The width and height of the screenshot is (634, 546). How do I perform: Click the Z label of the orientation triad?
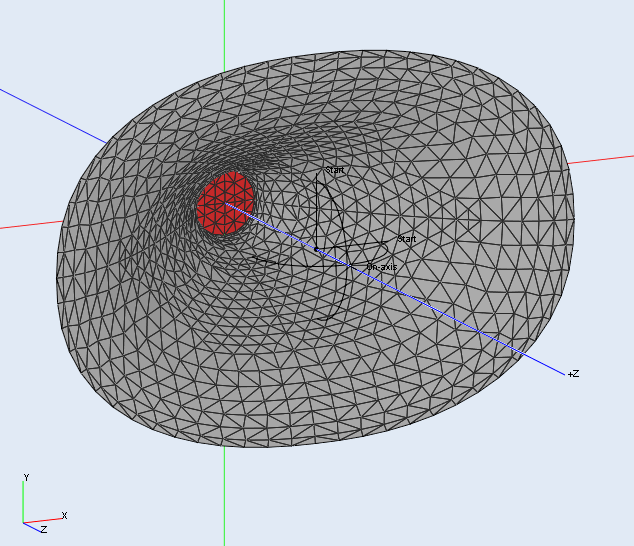coord(44,529)
